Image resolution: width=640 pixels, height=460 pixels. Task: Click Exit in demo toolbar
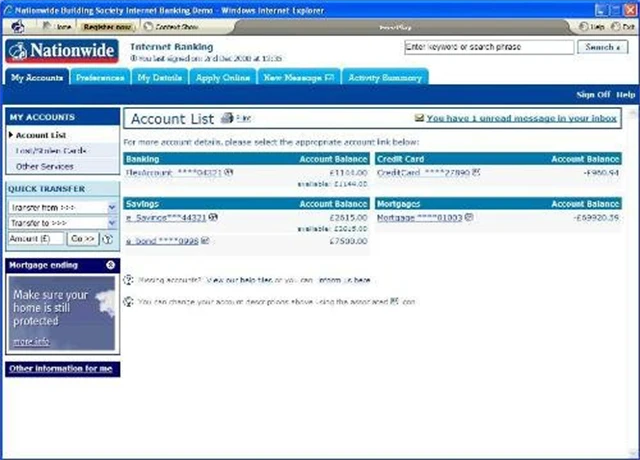click(623, 27)
